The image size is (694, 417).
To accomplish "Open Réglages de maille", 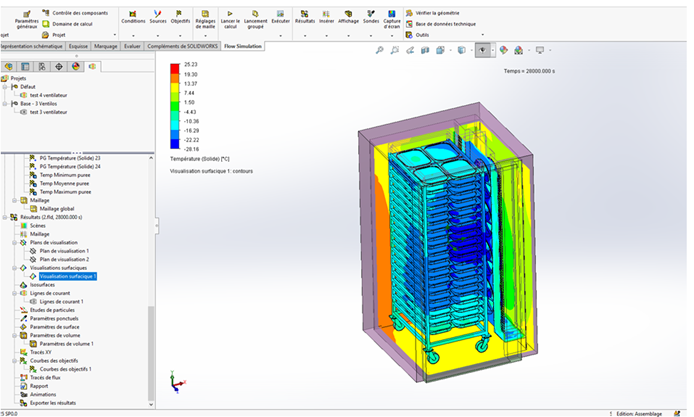I will pos(205,20).
